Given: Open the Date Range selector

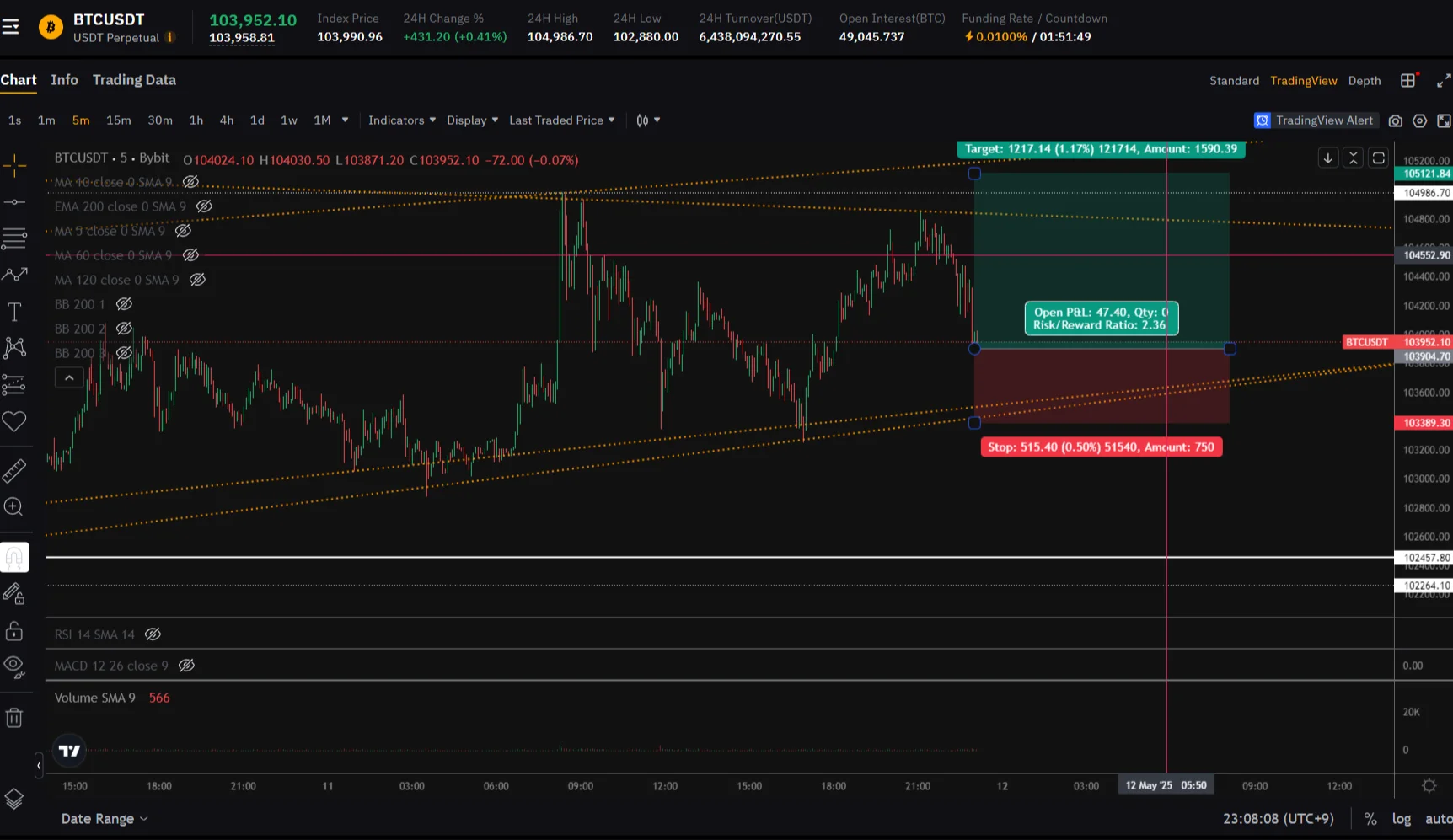Looking at the screenshot, I should [x=105, y=819].
